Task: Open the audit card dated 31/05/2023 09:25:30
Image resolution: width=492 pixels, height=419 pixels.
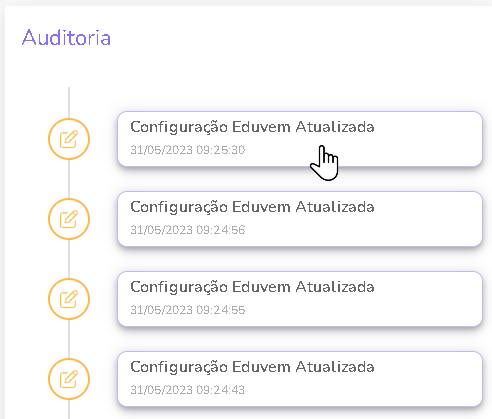Action: pyautogui.click(x=300, y=139)
